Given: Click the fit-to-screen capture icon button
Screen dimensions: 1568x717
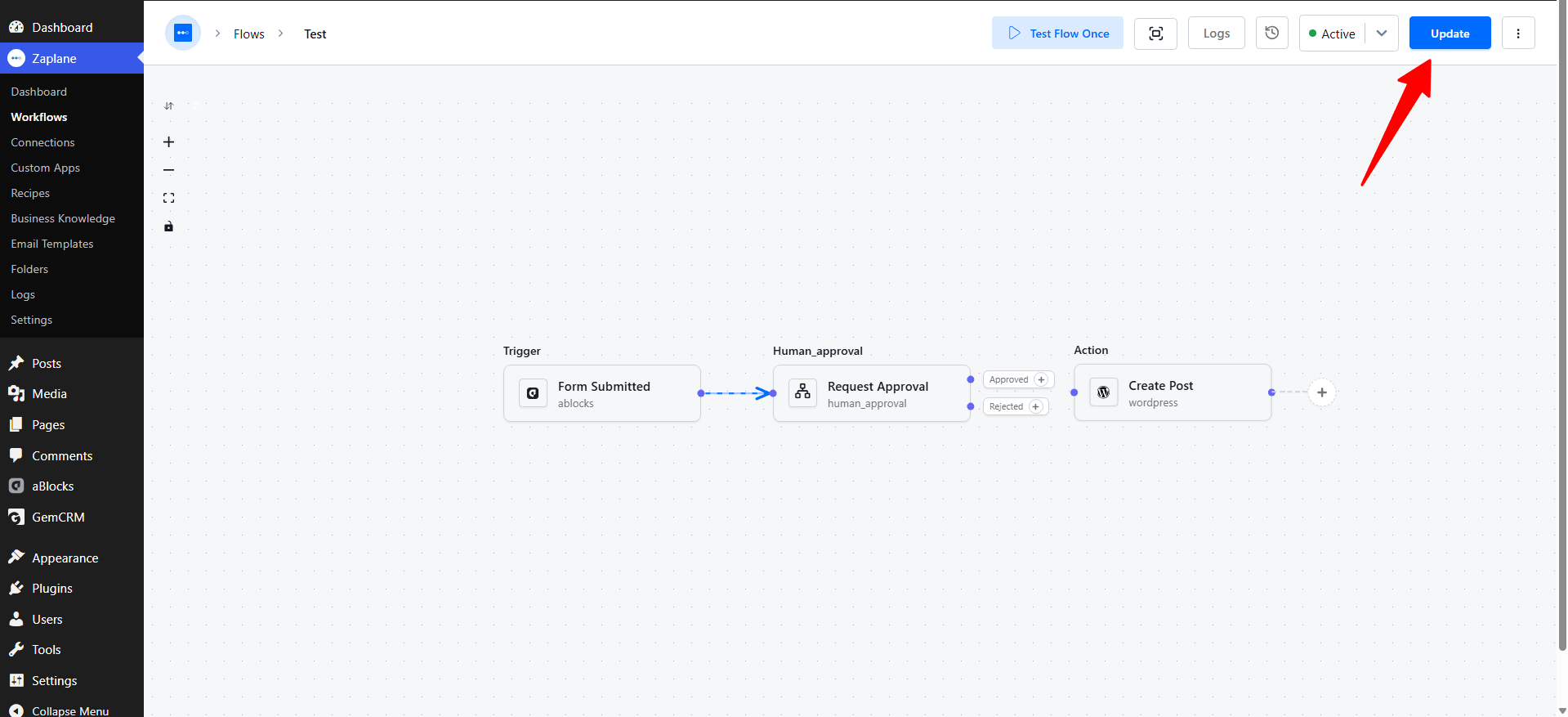Looking at the screenshot, I should click(x=1155, y=34).
